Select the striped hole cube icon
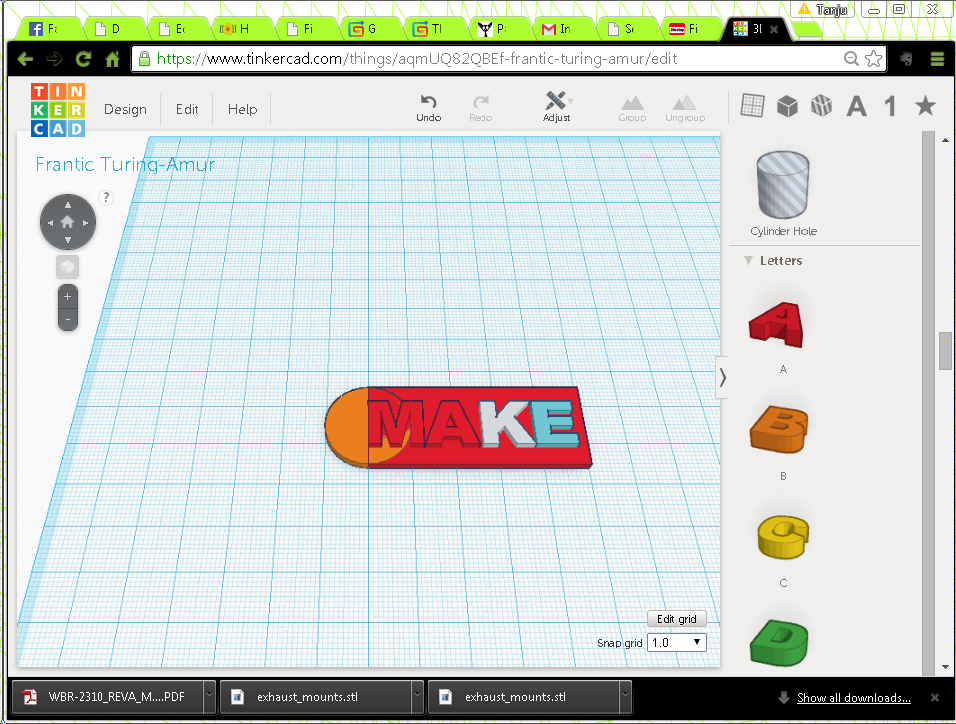956x724 pixels. click(x=821, y=105)
